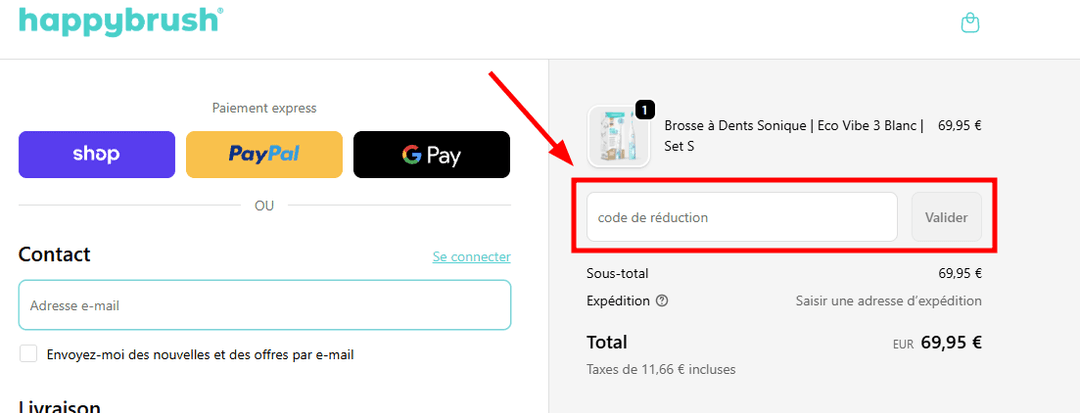This screenshot has width=1080, height=413.
Task: Pay with the Google Pay button
Action: [431, 154]
